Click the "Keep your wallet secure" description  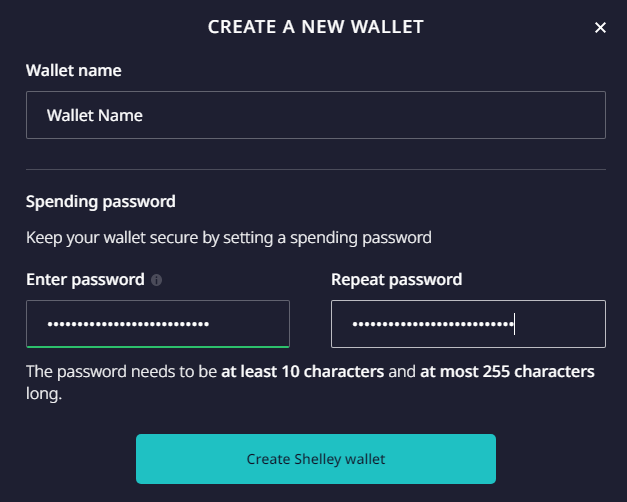[x=228, y=238]
